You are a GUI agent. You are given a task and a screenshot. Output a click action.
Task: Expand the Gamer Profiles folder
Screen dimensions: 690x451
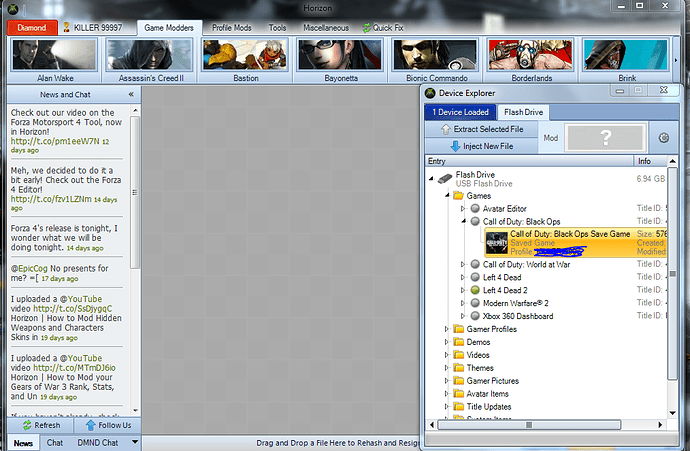[x=447, y=328]
